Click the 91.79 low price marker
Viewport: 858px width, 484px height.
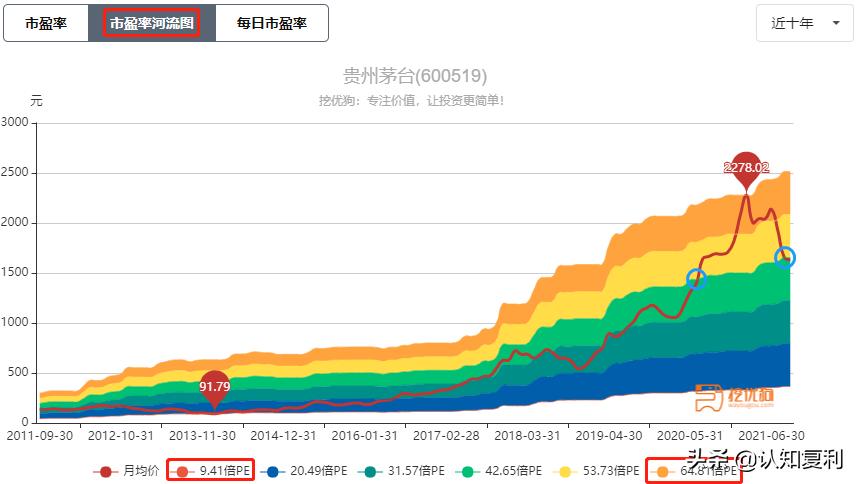point(214,387)
